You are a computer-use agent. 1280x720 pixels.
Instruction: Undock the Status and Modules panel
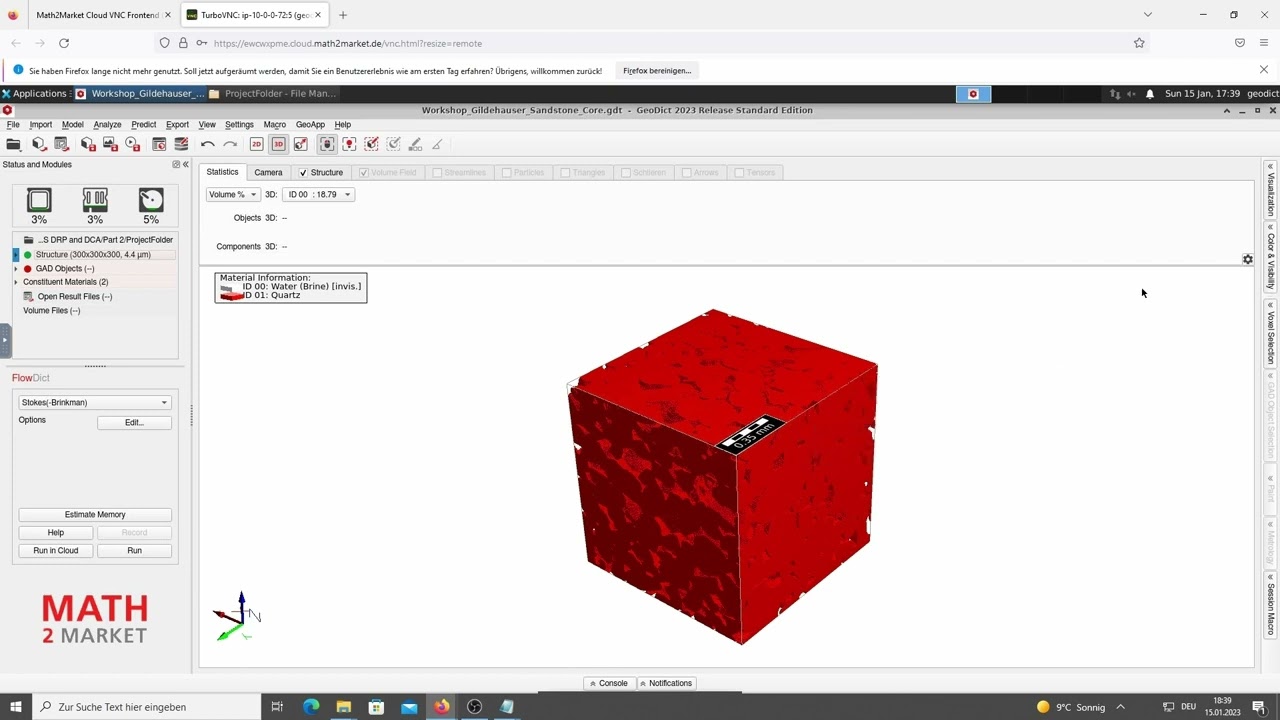[176, 164]
